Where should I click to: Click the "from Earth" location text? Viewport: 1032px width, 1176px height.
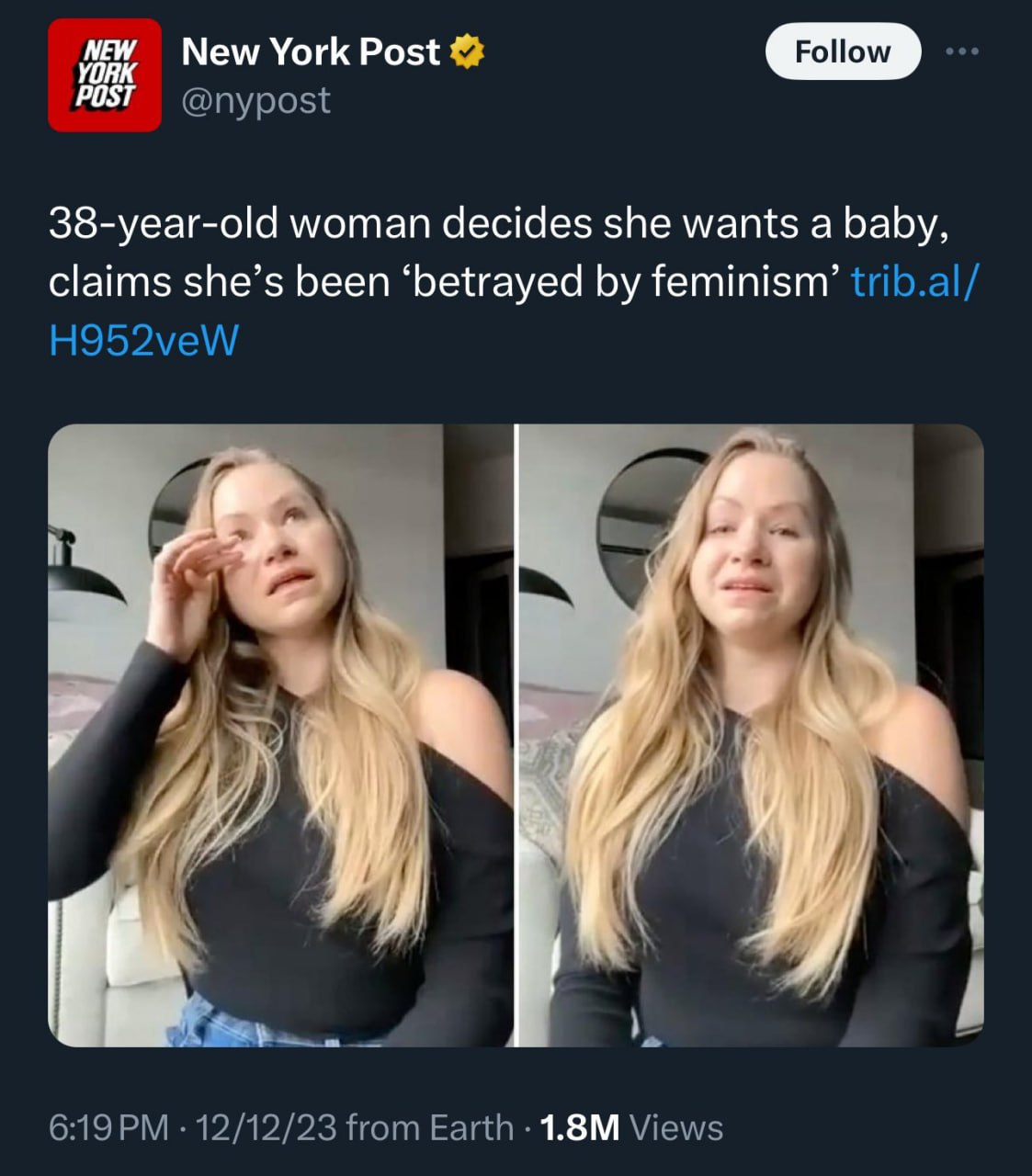[x=429, y=1127]
